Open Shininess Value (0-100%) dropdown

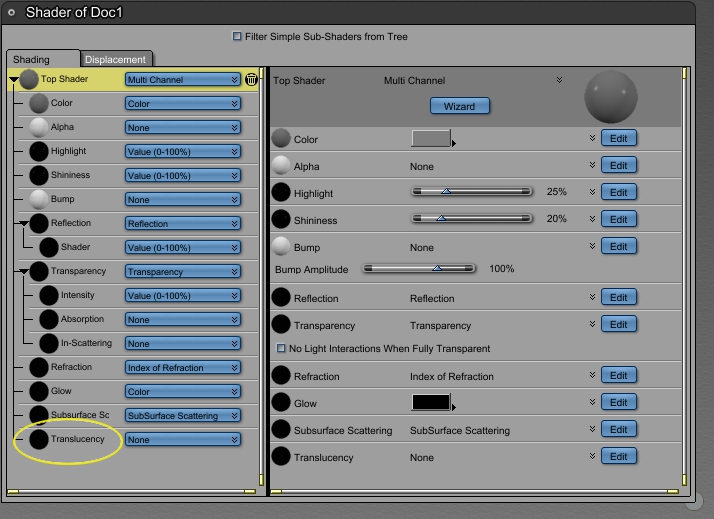pyautogui.click(x=183, y=176)
